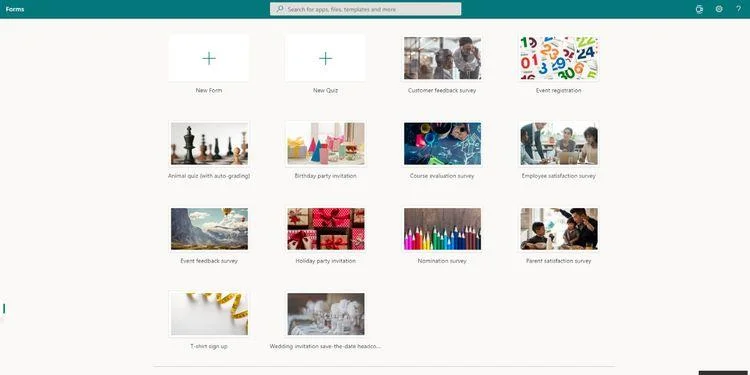Open the help question mark icon
This screenshot has height=375, width=750.
click(x=739, y=9)
